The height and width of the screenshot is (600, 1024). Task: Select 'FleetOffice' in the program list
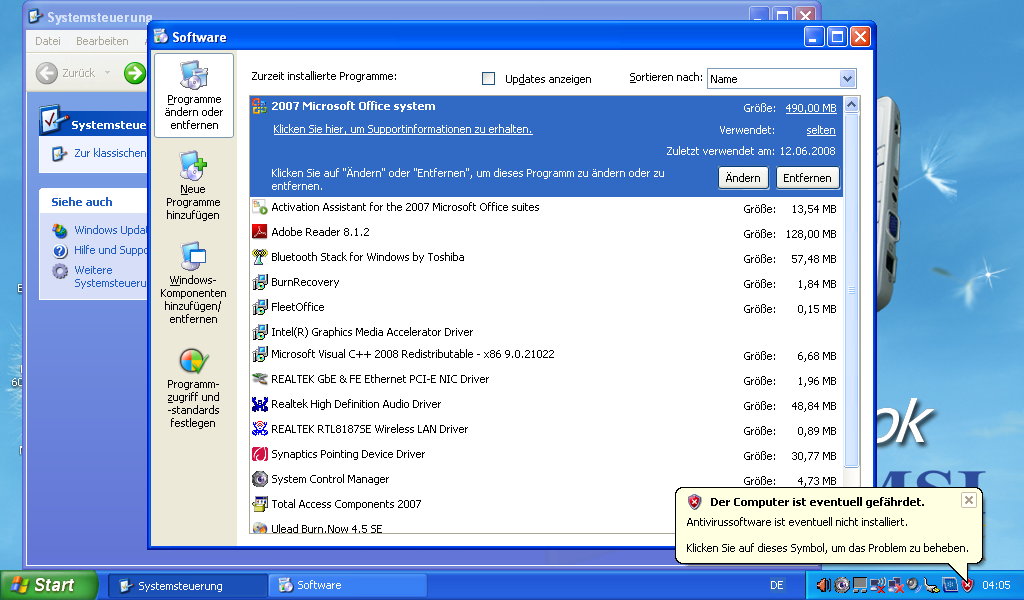(x=546, y=307)
